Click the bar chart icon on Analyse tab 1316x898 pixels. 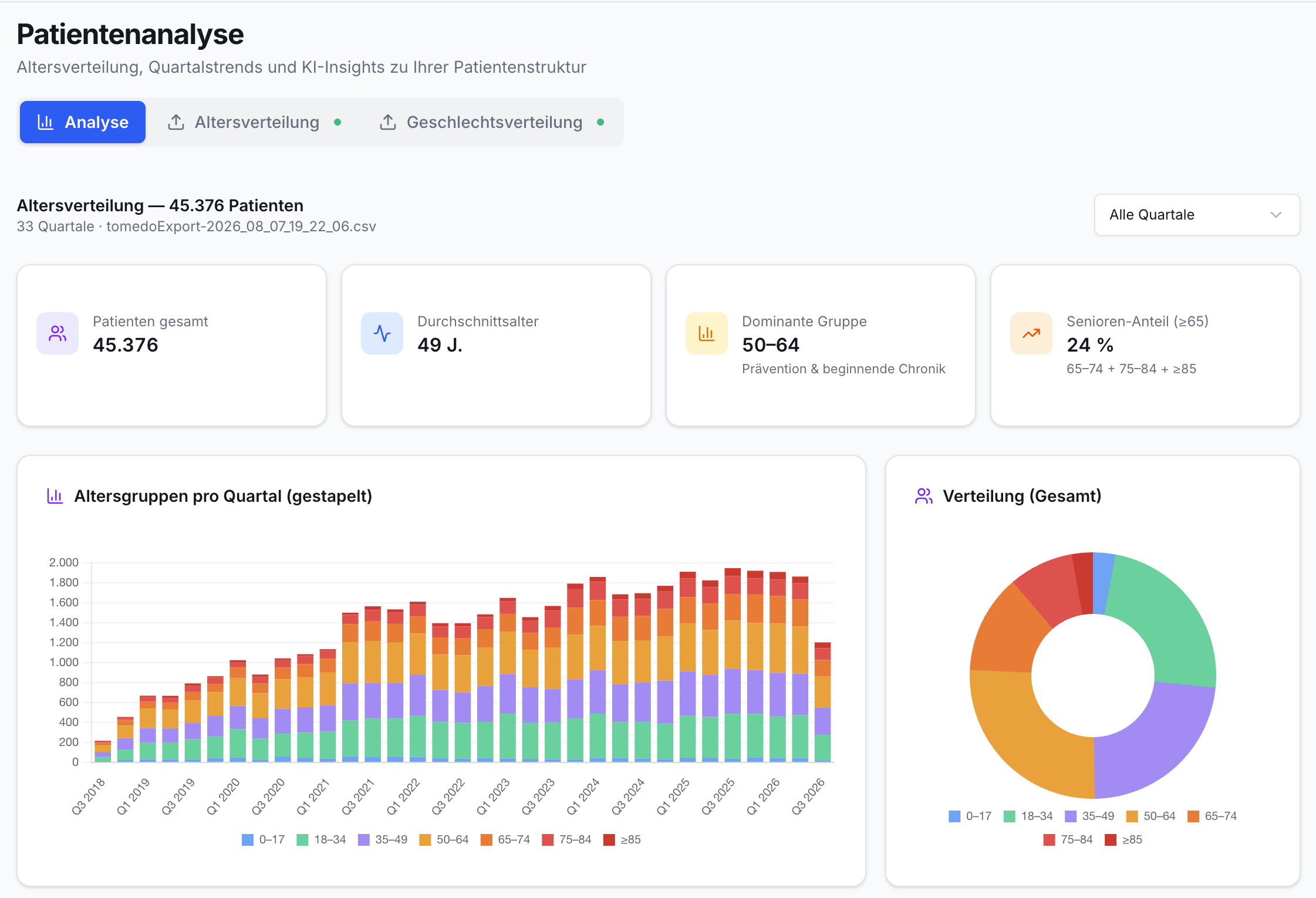[46, 122]
